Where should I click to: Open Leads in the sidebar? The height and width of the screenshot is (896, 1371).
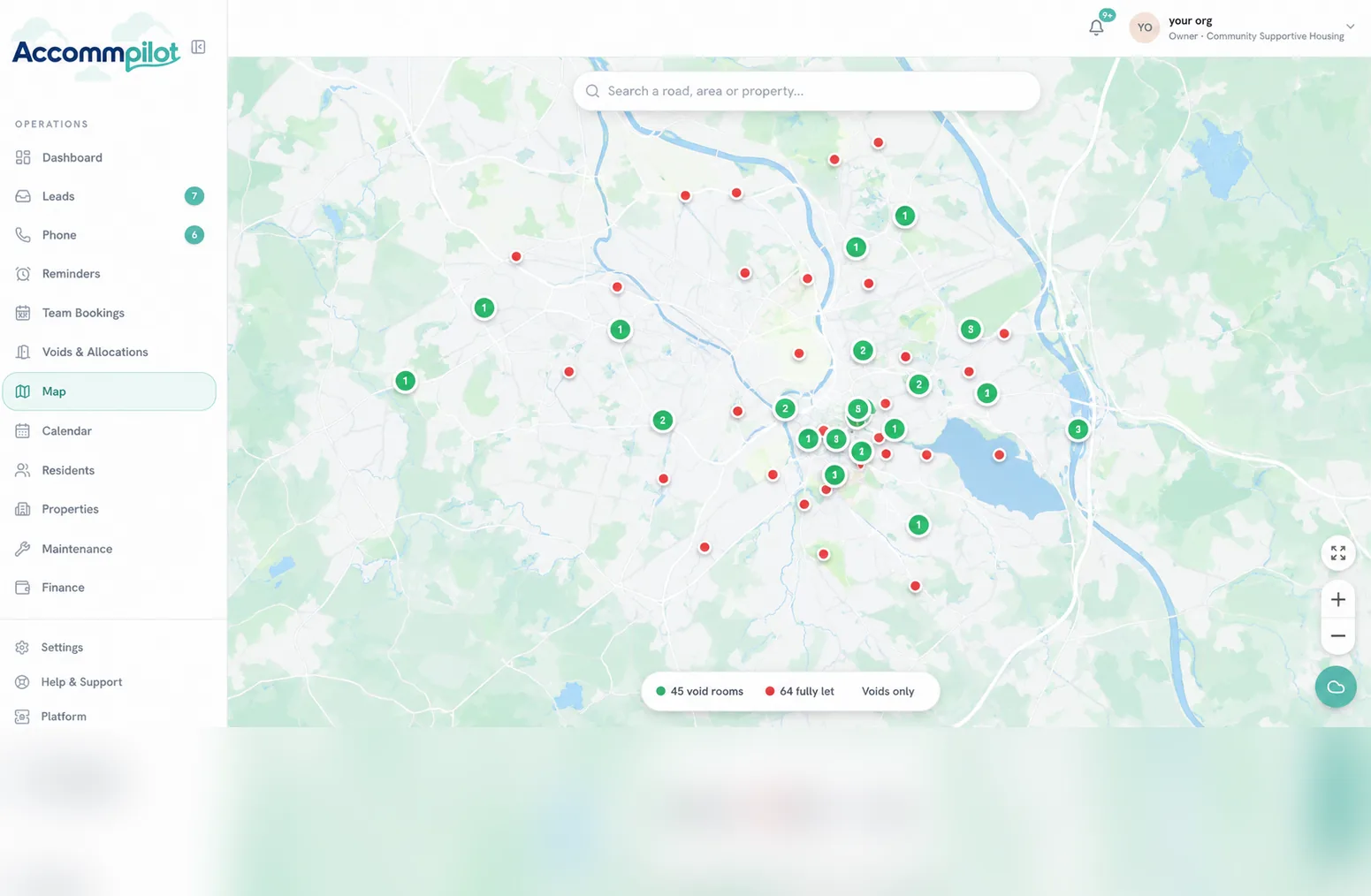coord(109,196)
